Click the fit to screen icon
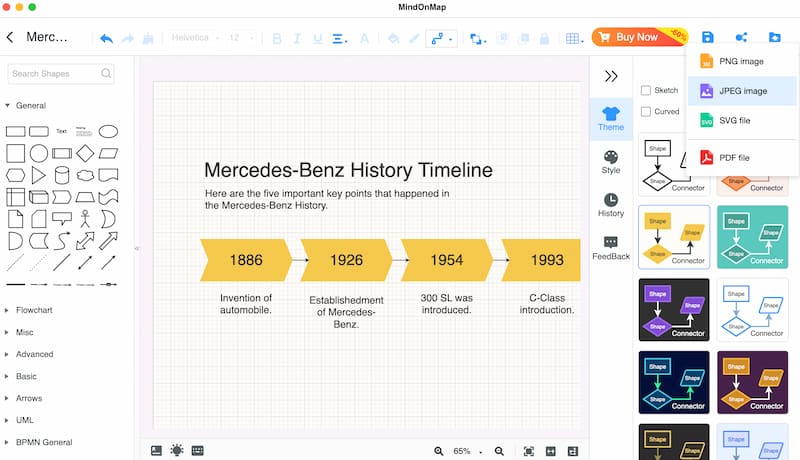 tap(529, 451)
